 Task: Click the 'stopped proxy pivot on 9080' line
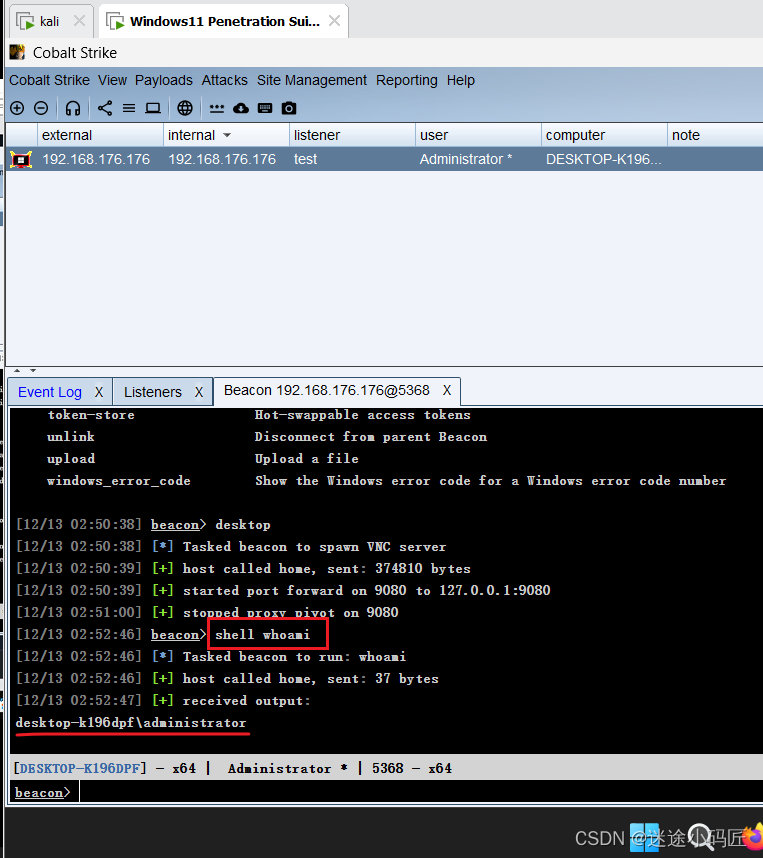click(x=291, y=612)
